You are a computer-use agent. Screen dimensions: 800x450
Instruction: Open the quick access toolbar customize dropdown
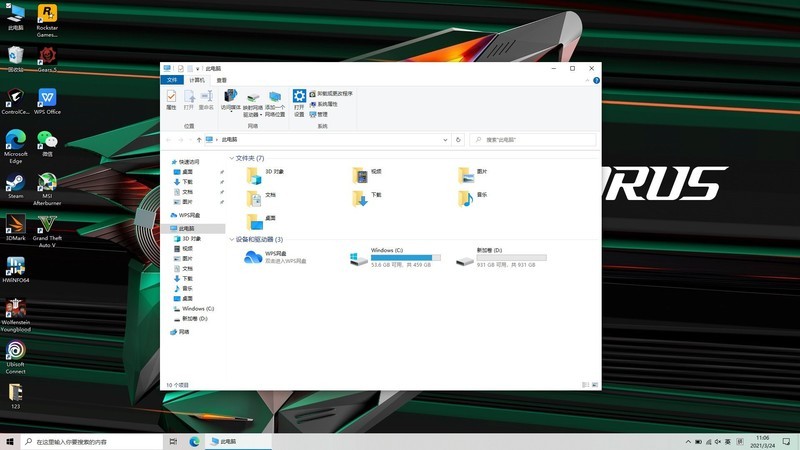point(197,68)
